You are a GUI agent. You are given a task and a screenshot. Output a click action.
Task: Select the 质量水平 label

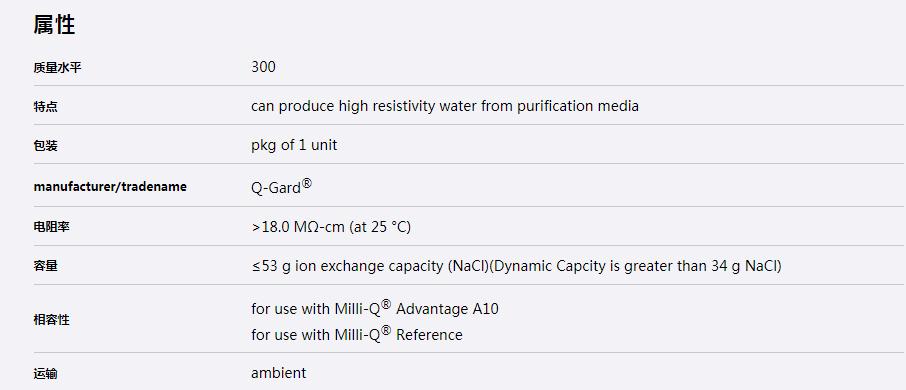coord(57,68)
